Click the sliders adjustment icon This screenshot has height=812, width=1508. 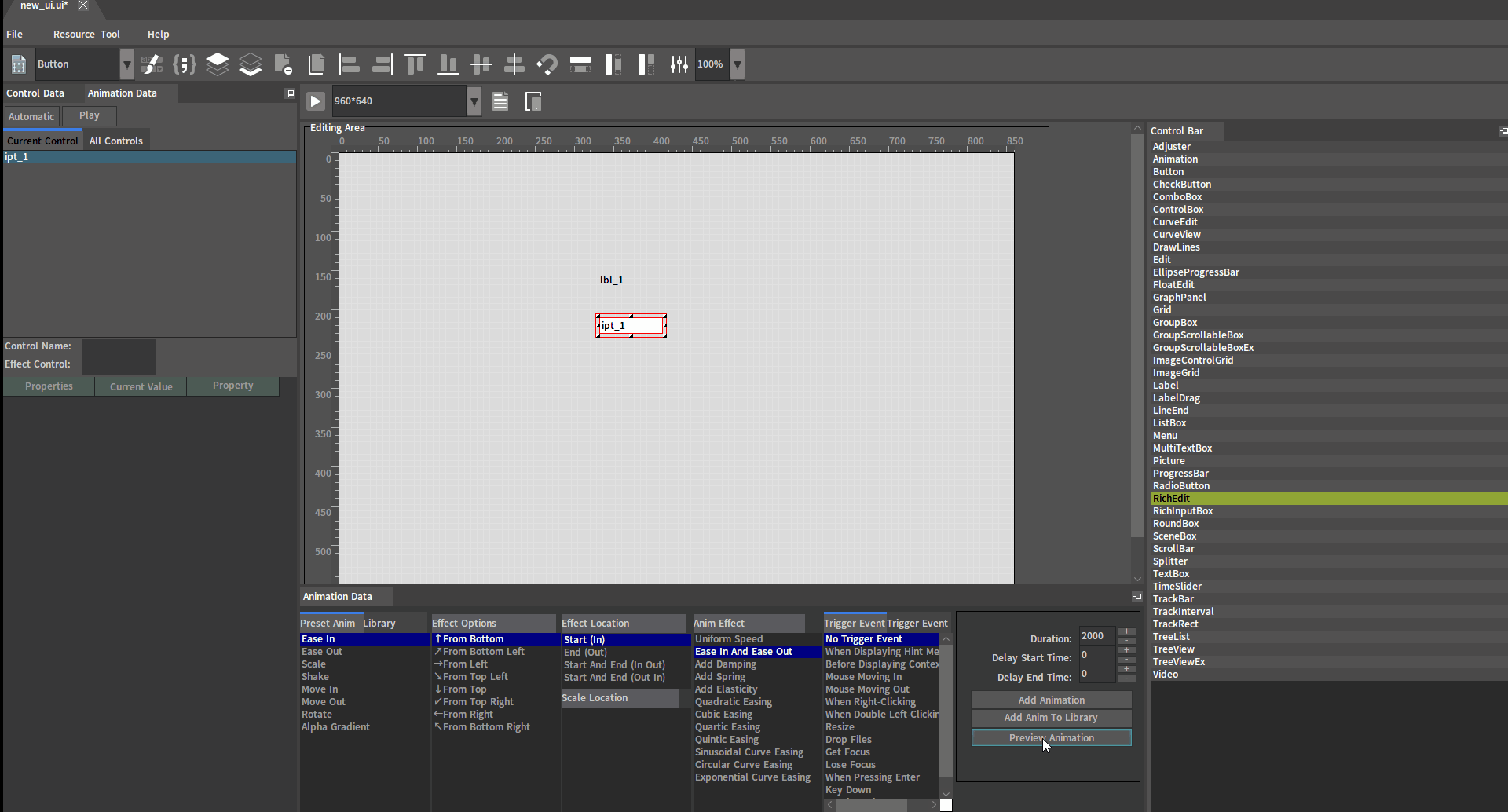click(679, 64)
